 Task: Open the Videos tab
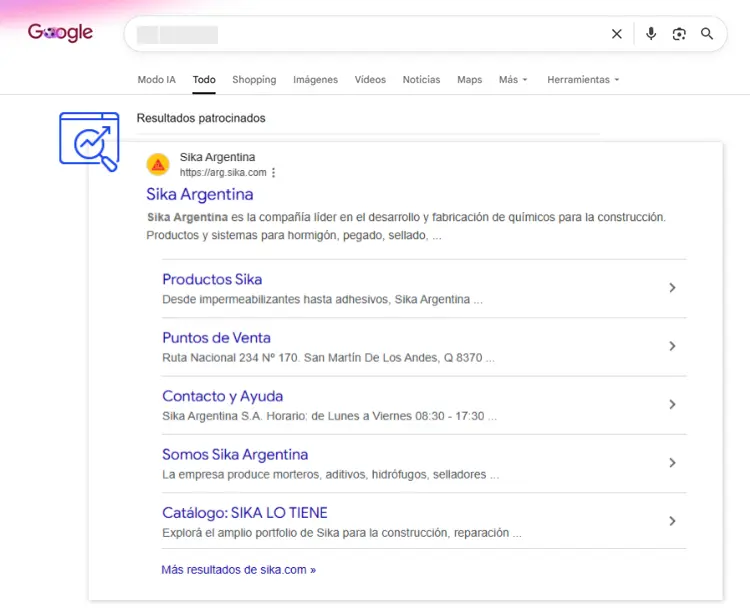[370, 79]
